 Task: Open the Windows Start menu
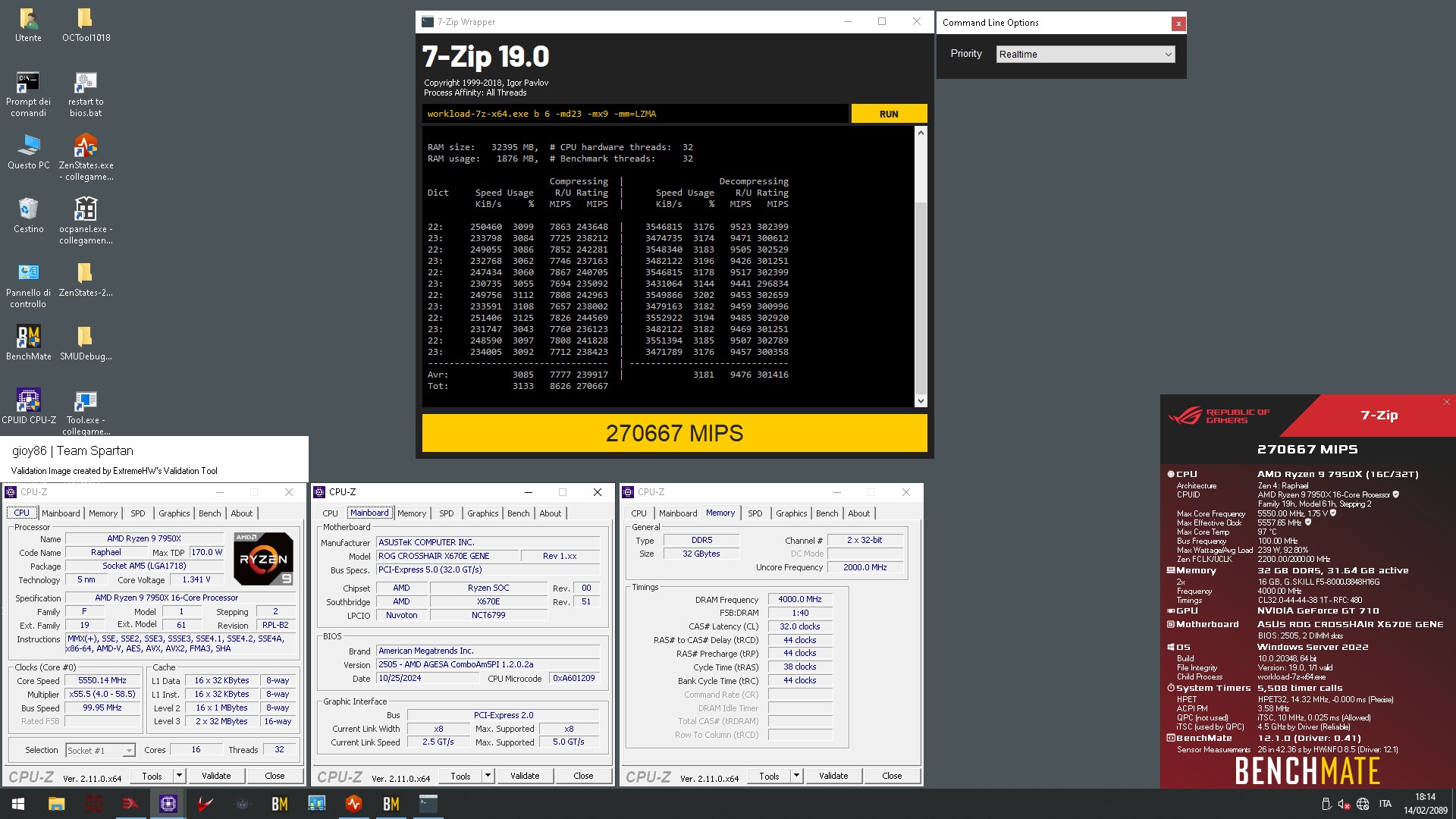18,804
